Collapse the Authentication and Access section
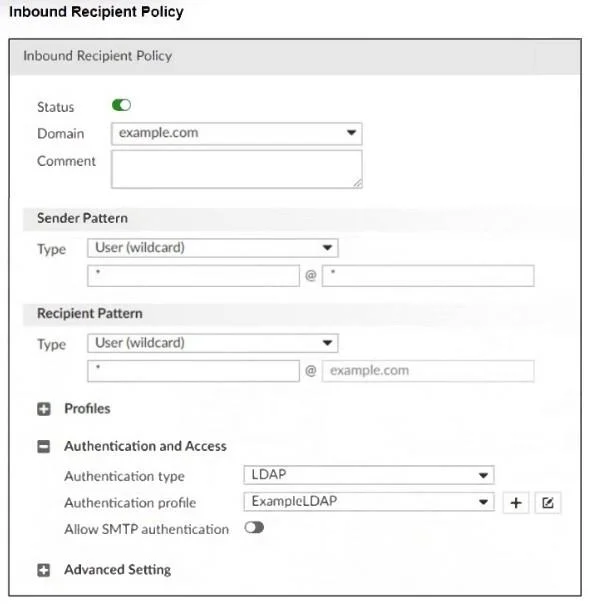 point(44,446)
